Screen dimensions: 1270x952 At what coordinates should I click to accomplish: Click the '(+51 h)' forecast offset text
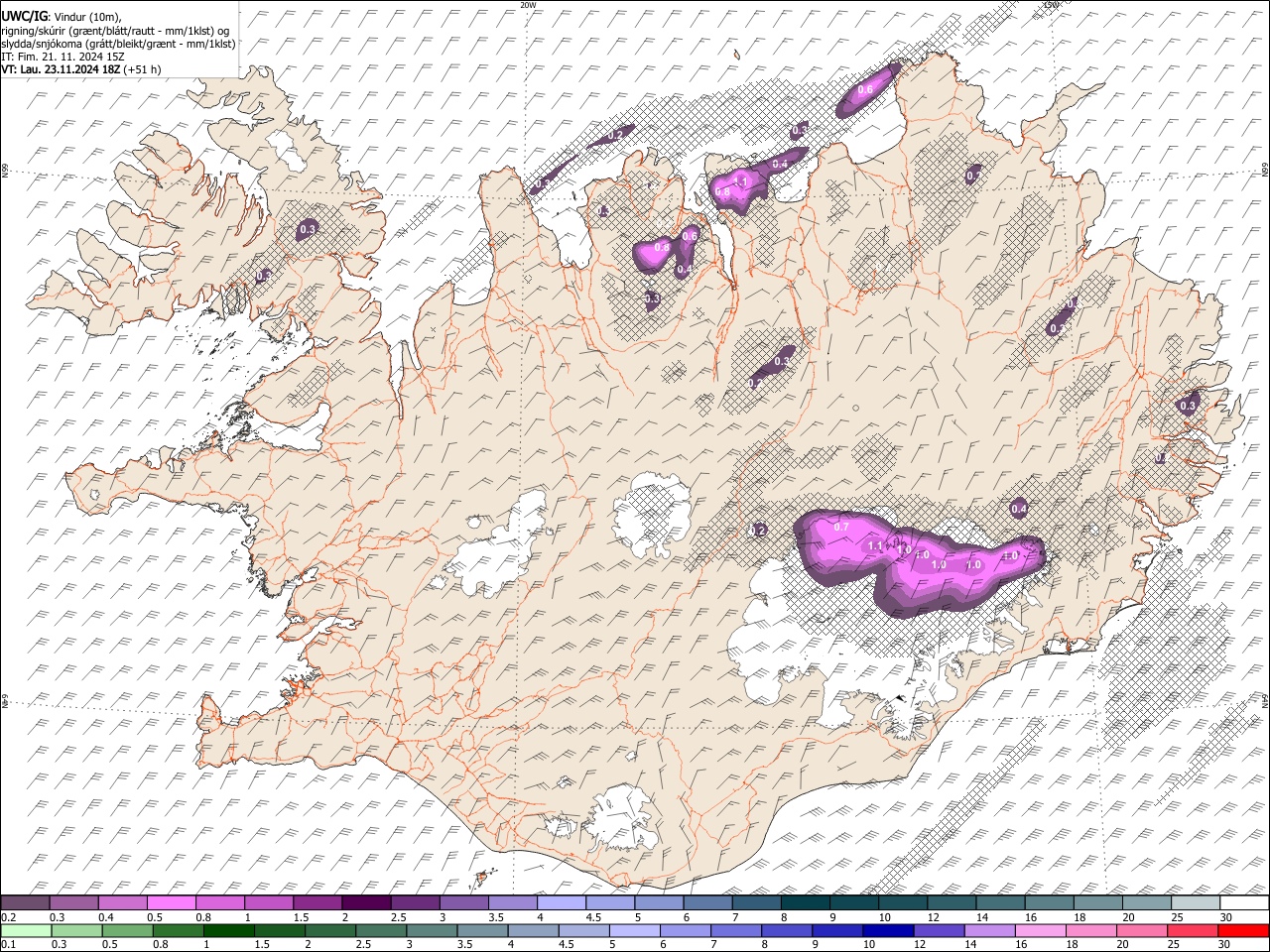click(x=143, y=69)
